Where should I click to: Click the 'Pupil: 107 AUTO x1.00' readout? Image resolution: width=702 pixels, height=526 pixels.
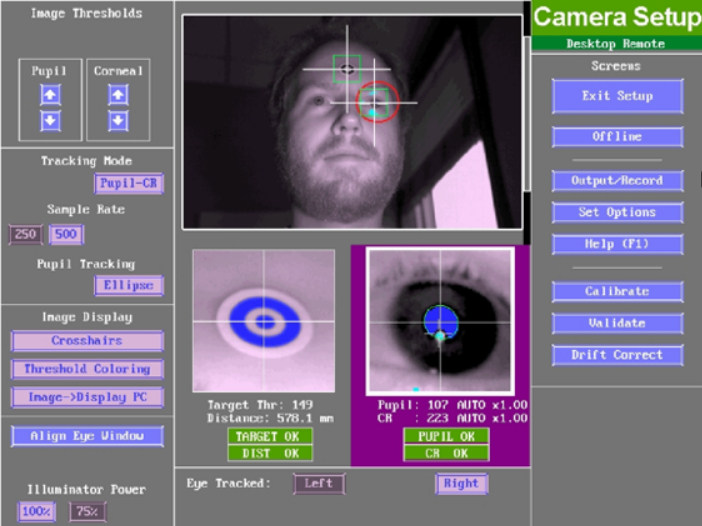pyautogui.click(x=452, y=405)
